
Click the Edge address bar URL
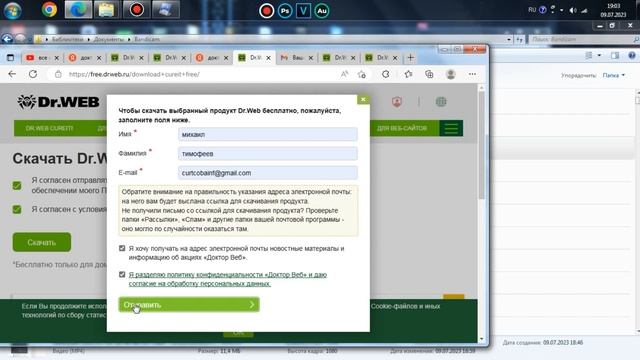134,74
